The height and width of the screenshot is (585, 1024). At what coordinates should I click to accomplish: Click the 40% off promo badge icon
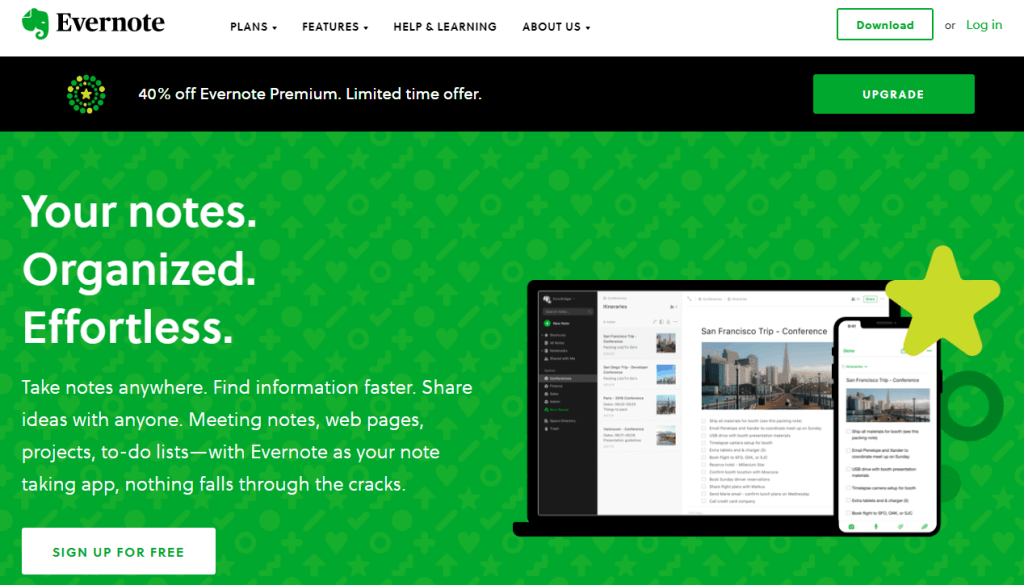(86, 94)
